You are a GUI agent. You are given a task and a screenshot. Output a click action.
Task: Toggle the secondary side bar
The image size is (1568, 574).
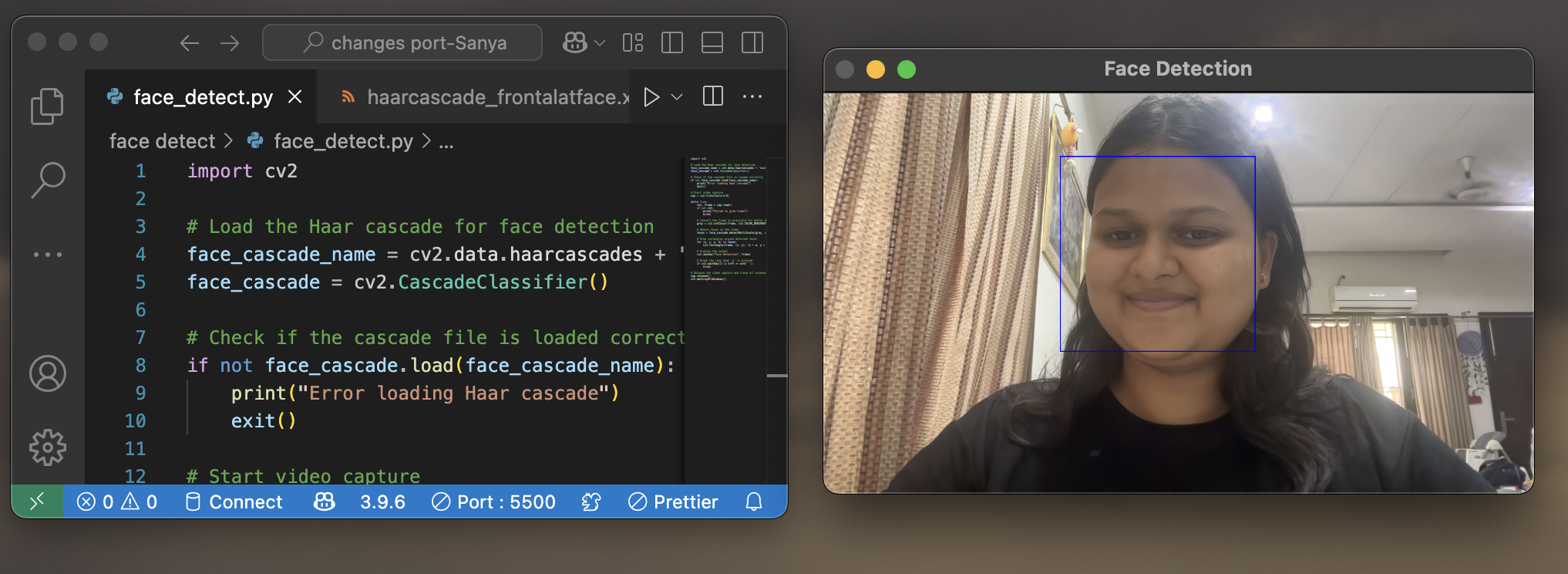point(752,42)
